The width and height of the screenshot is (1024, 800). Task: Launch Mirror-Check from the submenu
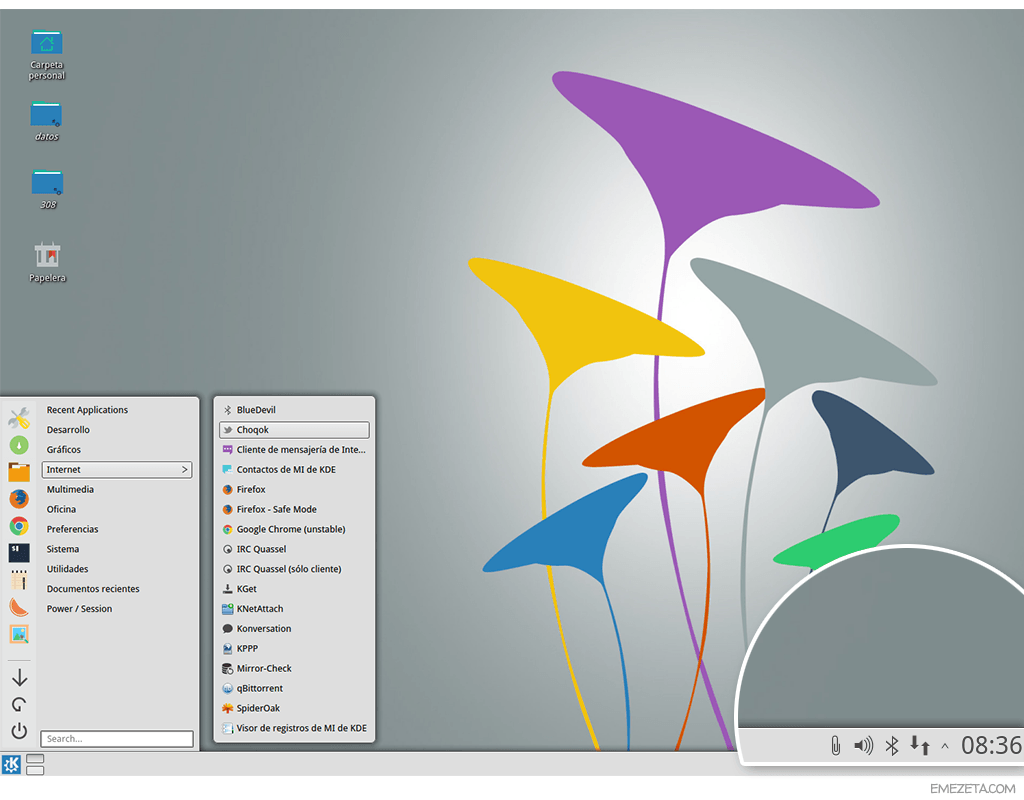295,669
